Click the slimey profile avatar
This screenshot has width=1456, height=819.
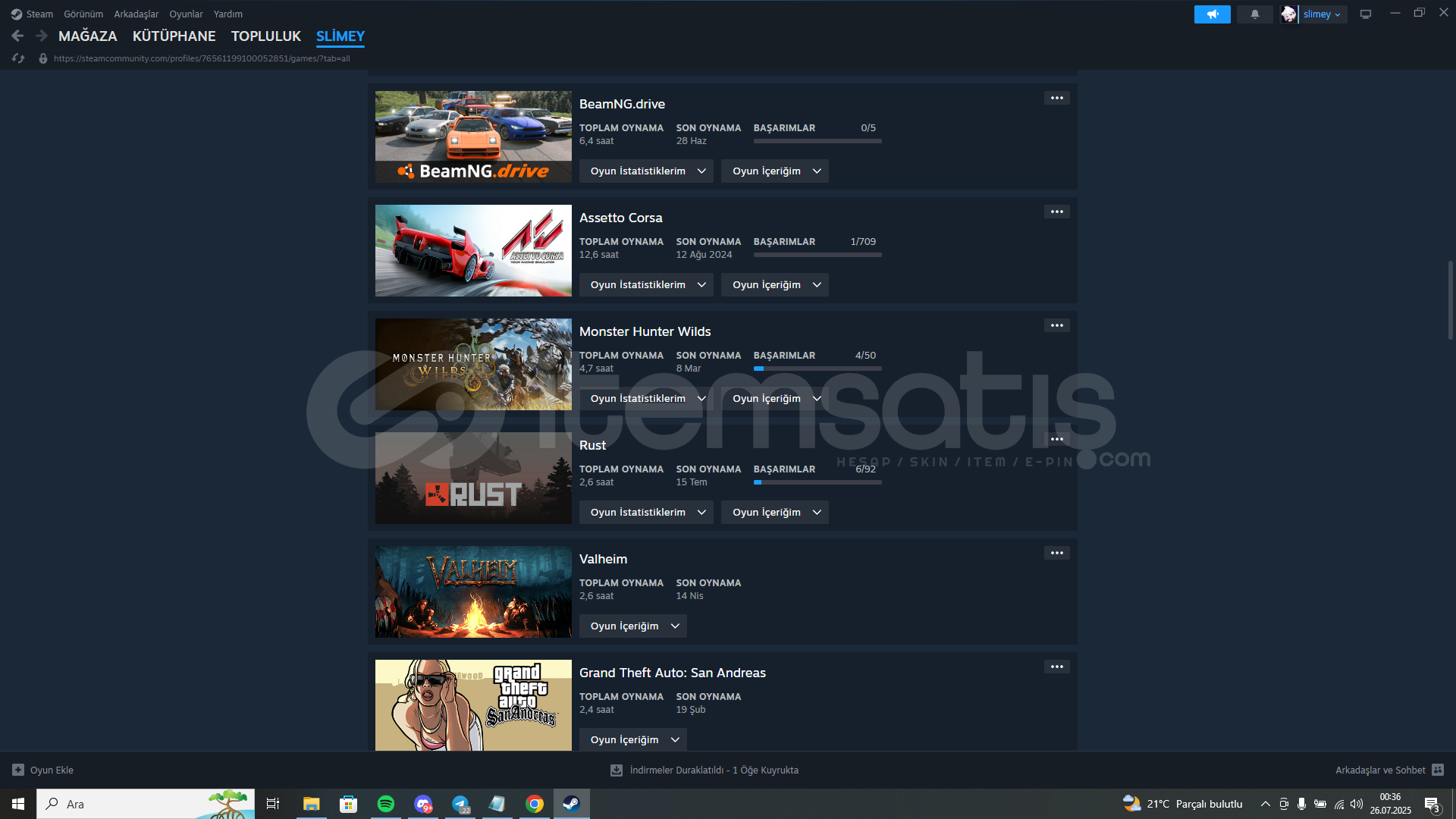point(1288,14)
